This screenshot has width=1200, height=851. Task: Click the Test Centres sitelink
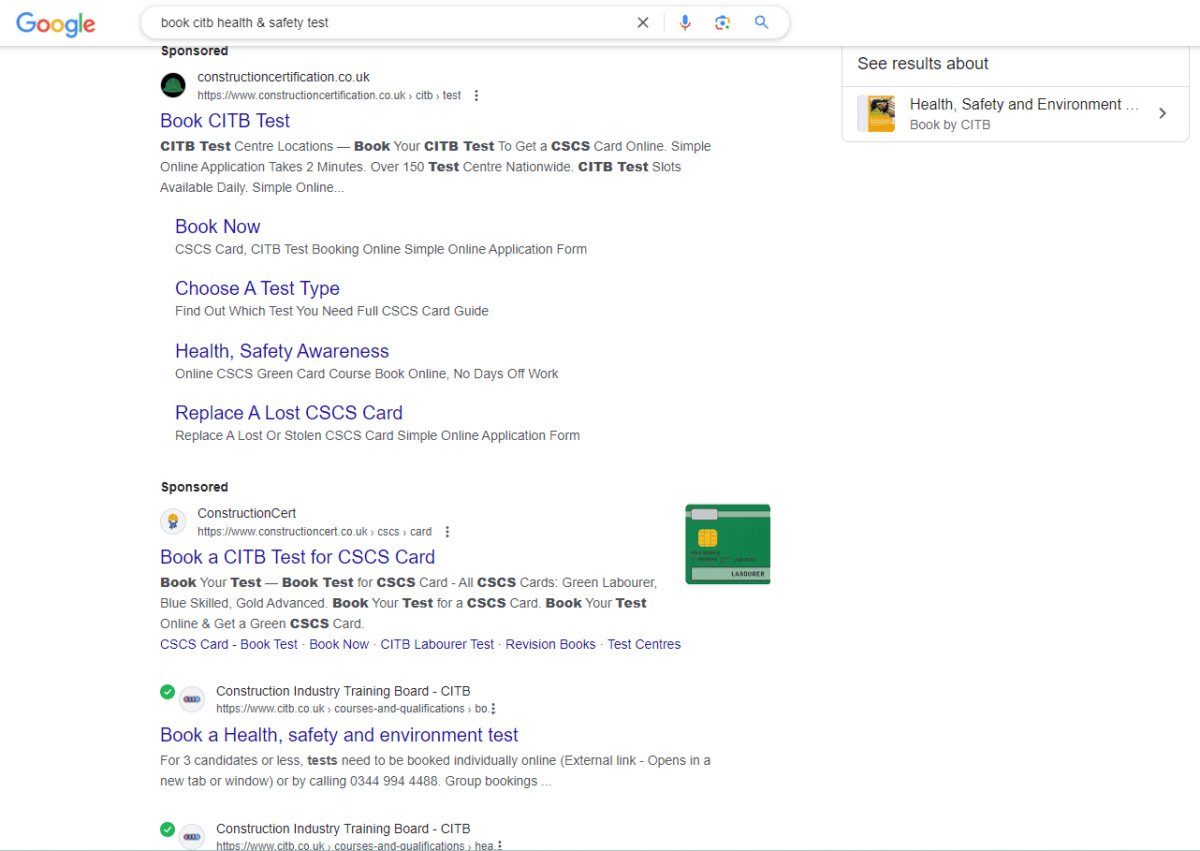644,645
